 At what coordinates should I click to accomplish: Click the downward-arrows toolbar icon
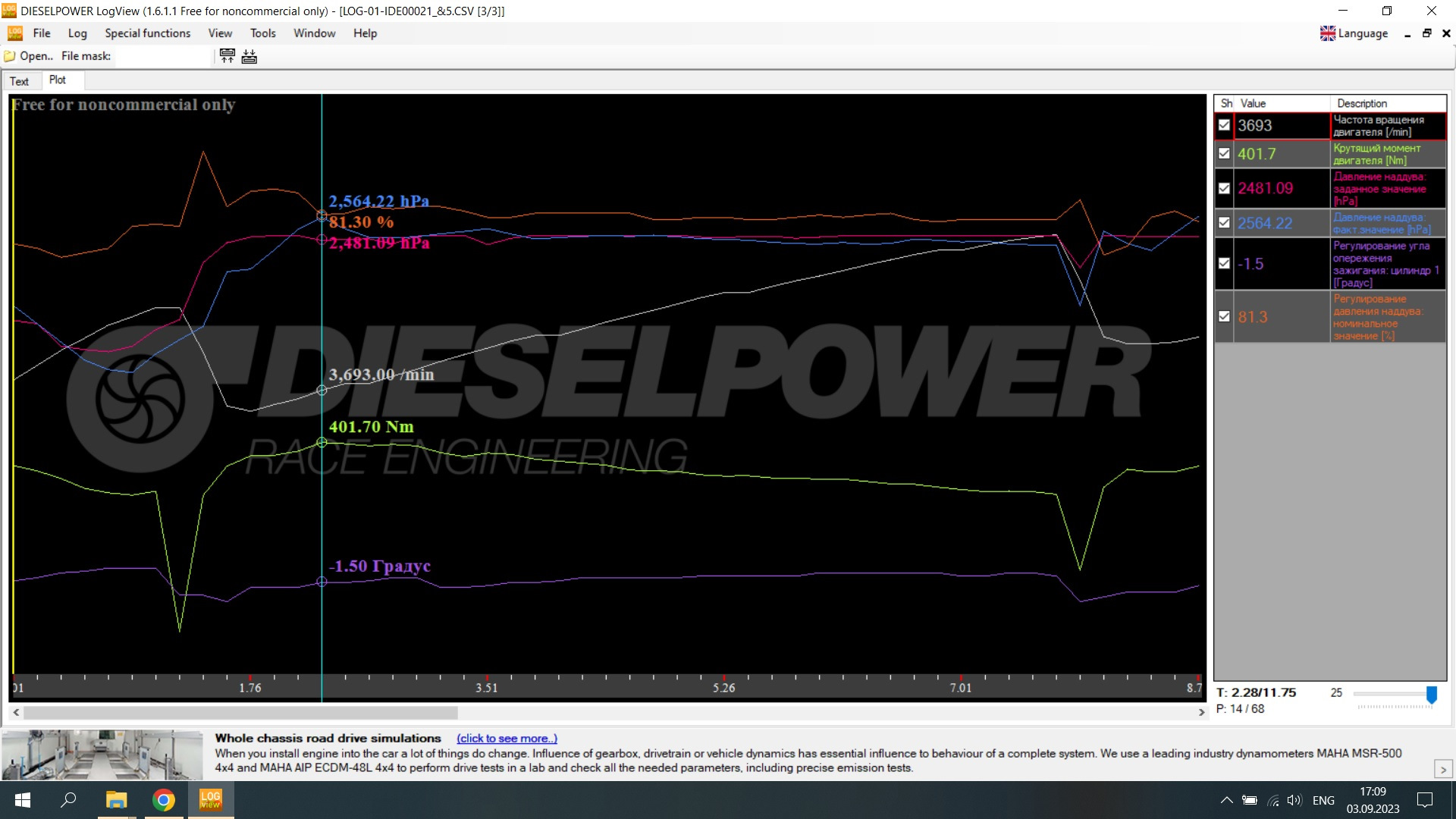[249, 55]
